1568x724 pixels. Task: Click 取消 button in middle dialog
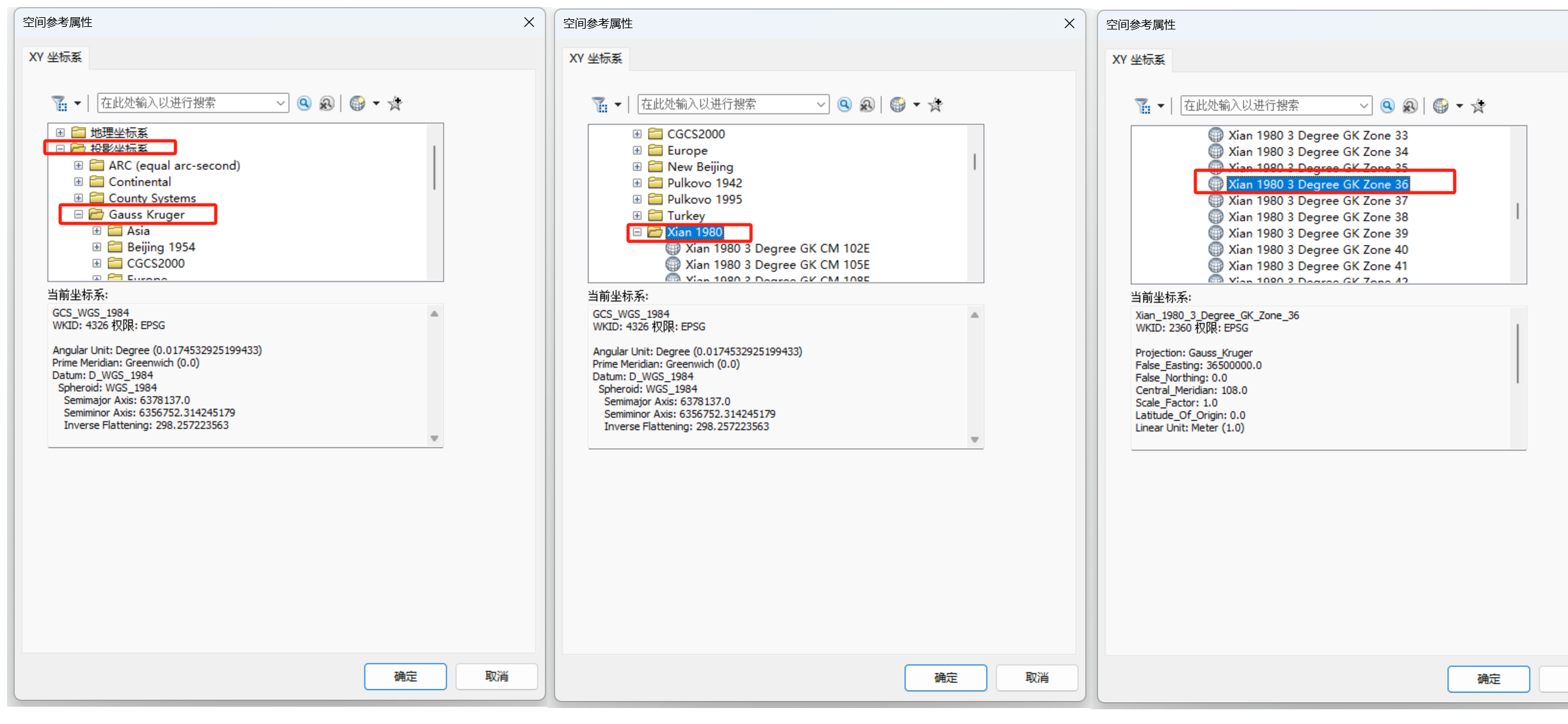1037,677
